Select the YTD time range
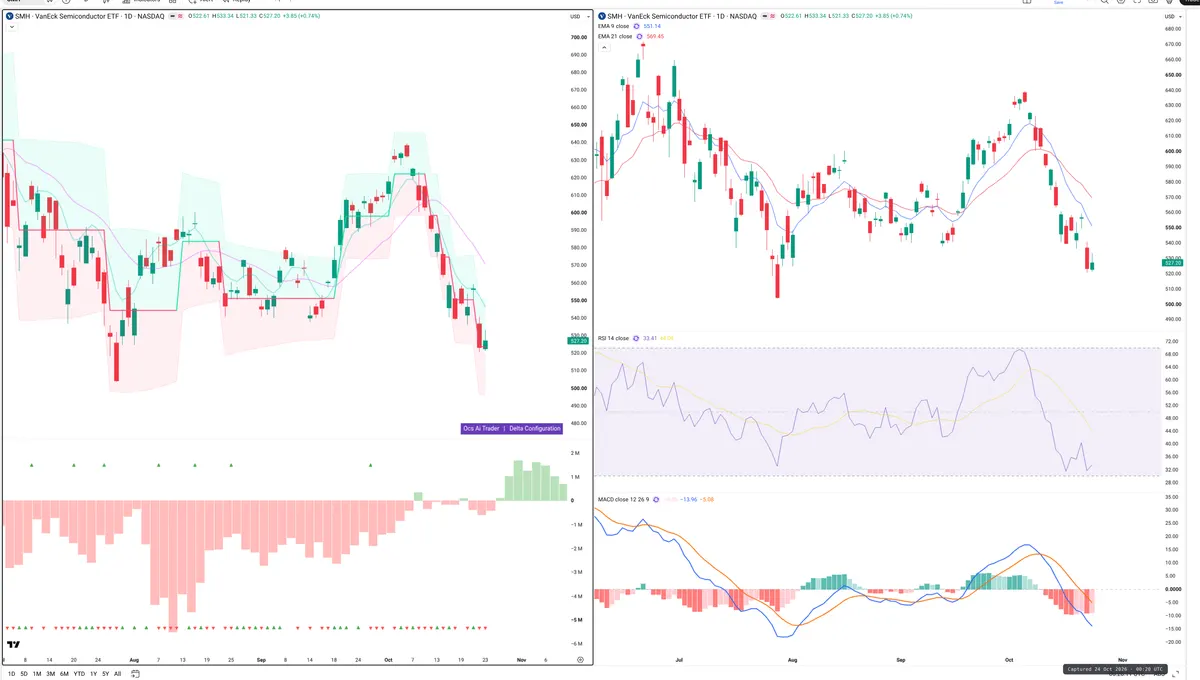1200x680 pixels. tap(79, 674)
